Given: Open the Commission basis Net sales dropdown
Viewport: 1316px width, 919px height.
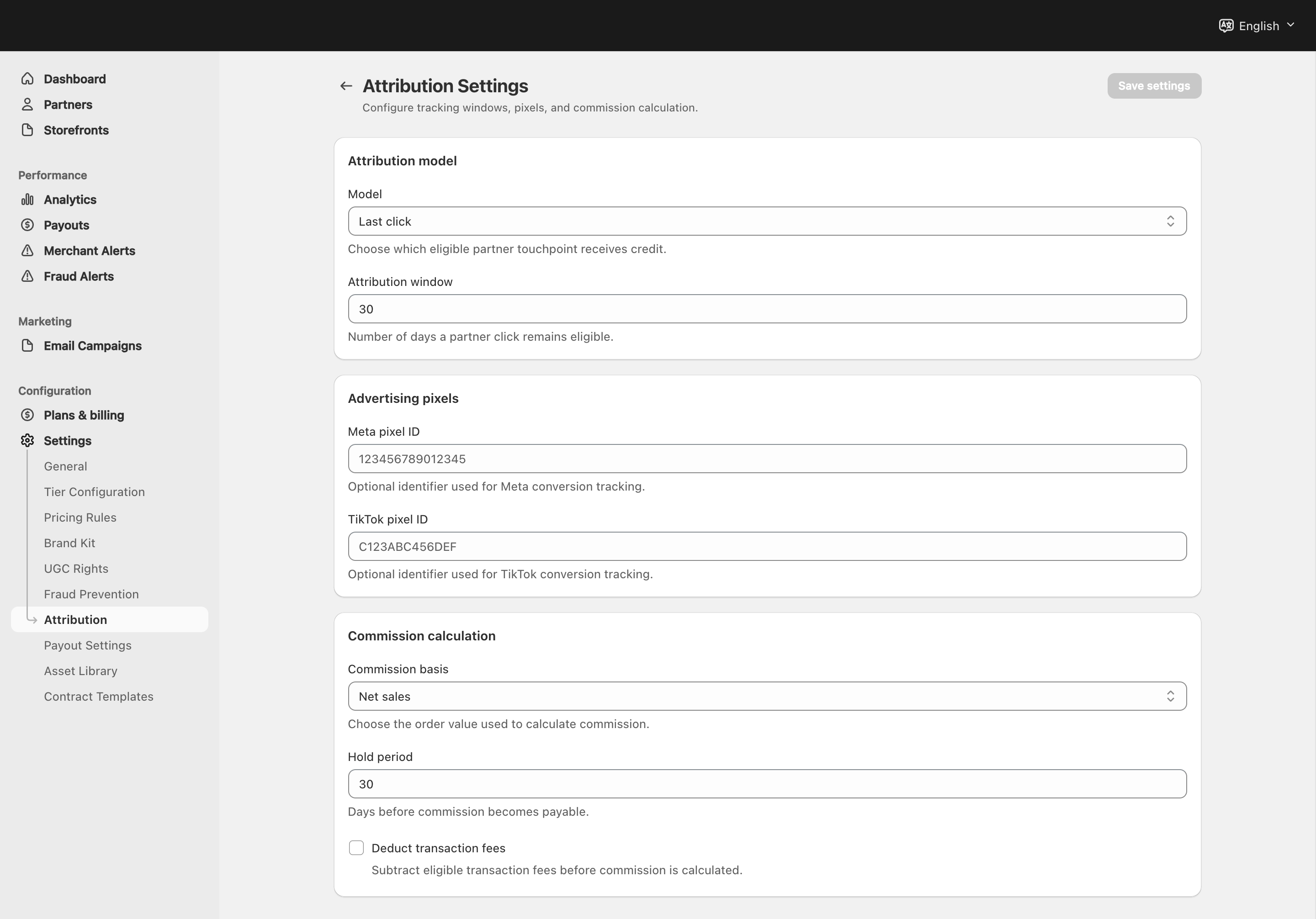Looking at the screenshot, I should click(767, 696).
